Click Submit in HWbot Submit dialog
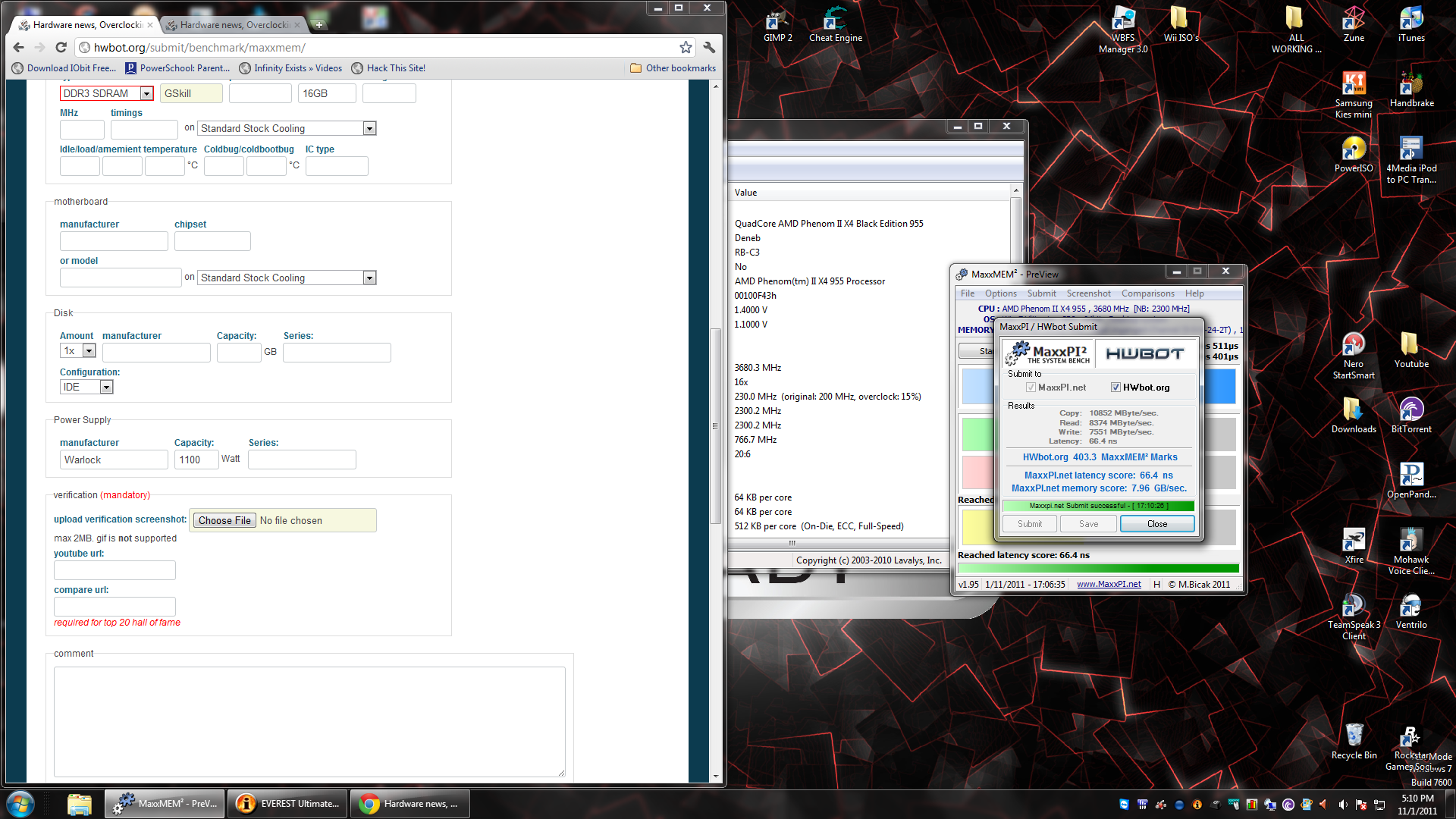Image resolution: width=1456 pixels, height=819 pixels. coord(1030,524)
